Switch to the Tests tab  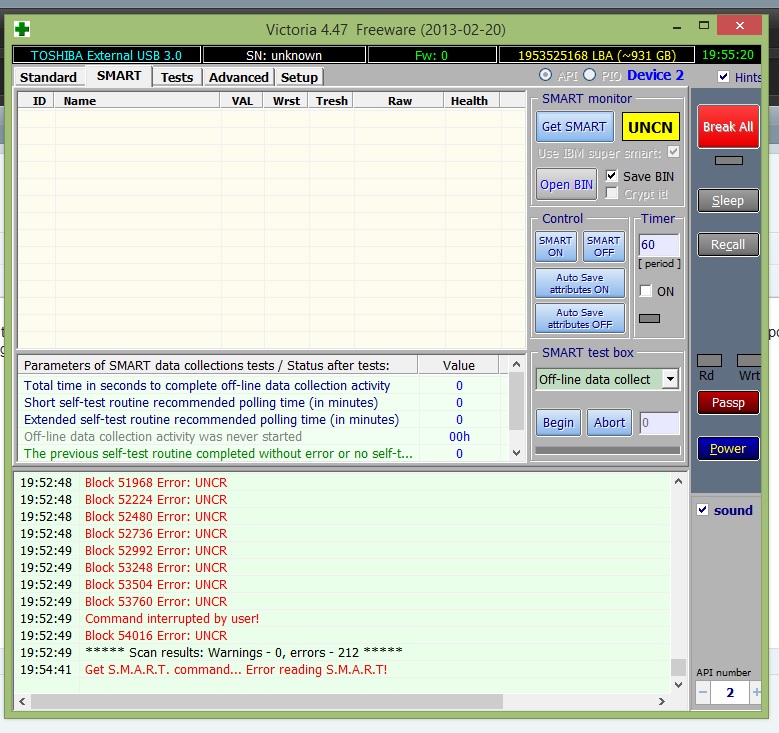[x=177, y=77]
